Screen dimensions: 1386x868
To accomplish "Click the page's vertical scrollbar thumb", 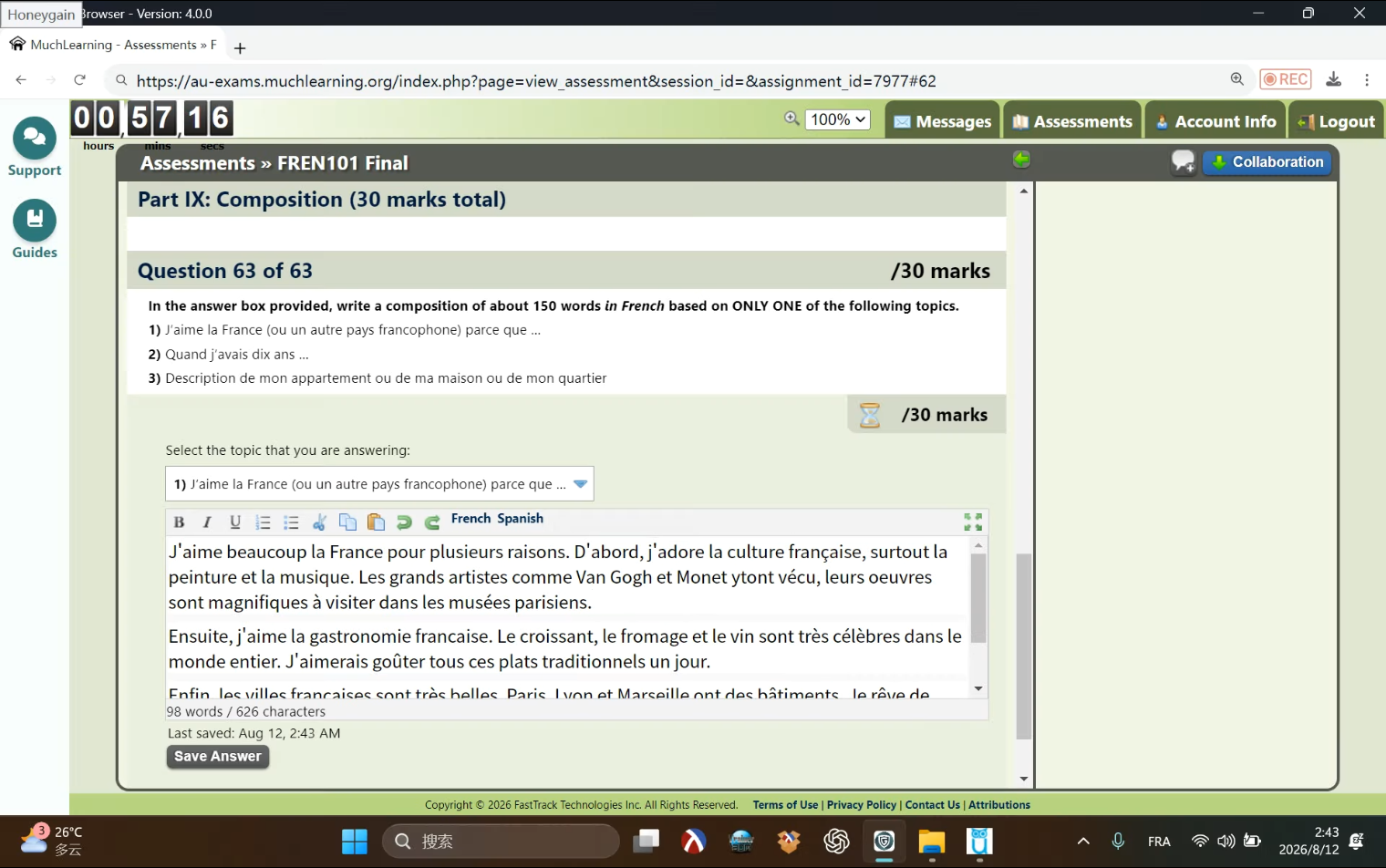I will pos(1024,646).
